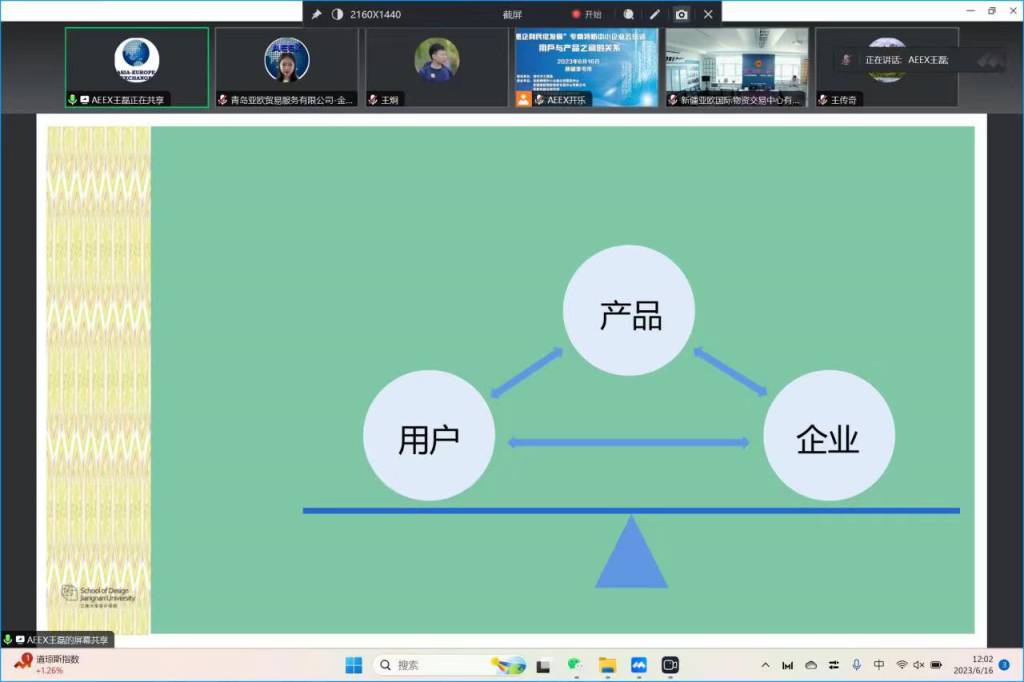Click the pen annotation tool icon
The image size is (1024, 682).
(655, 14)
